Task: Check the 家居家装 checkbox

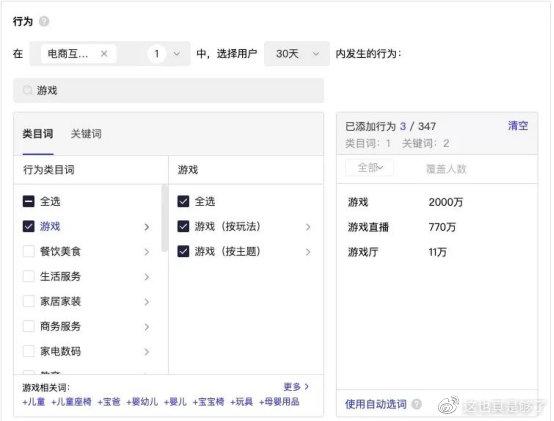Action: [29, 301]
